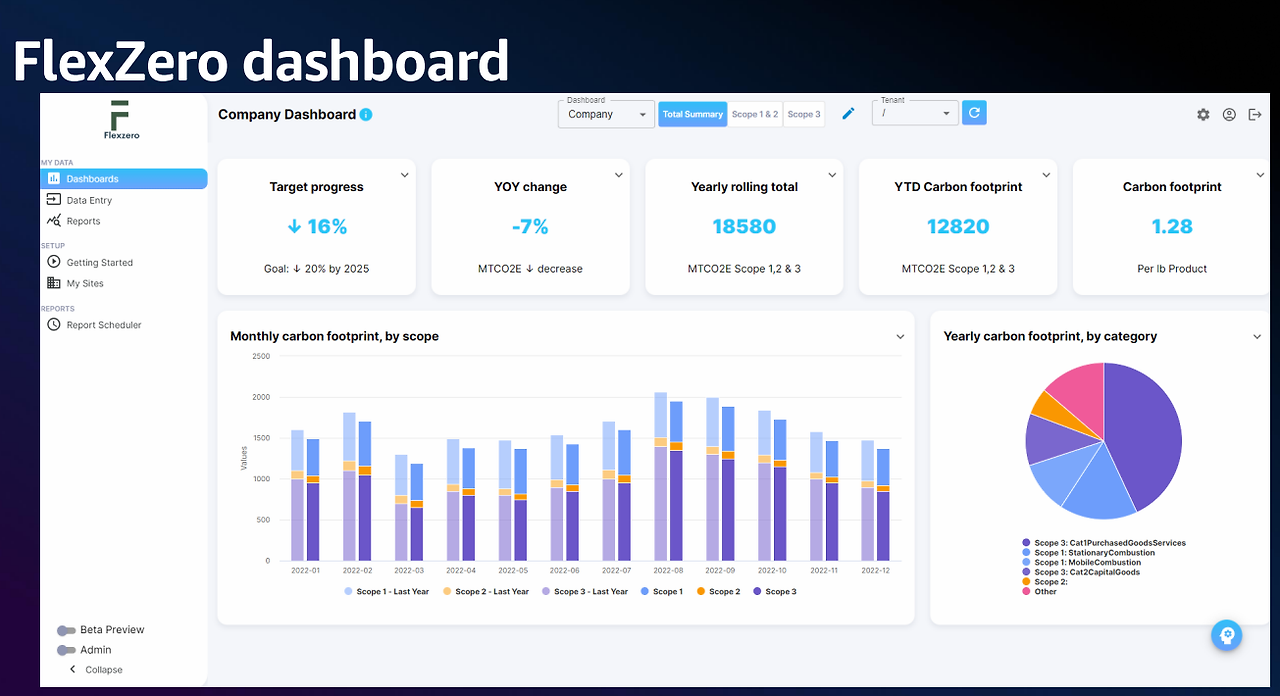Open the Tenant dropdown
This screenshot has width=1280, height=696.
(915, 114)
